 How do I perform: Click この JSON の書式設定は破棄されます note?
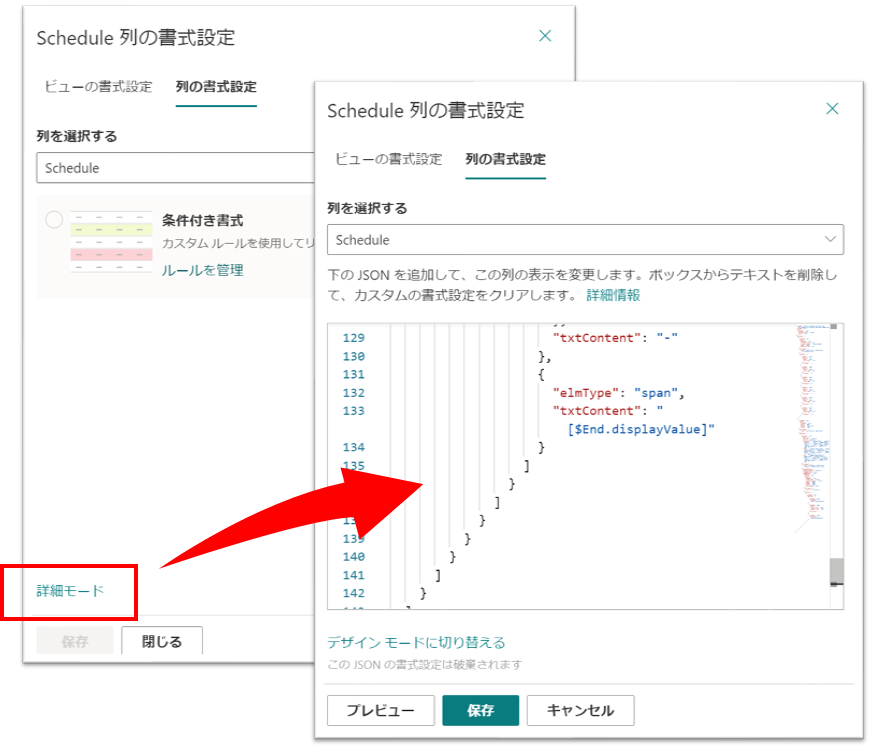pyautogui.click(x=425, y=665)
